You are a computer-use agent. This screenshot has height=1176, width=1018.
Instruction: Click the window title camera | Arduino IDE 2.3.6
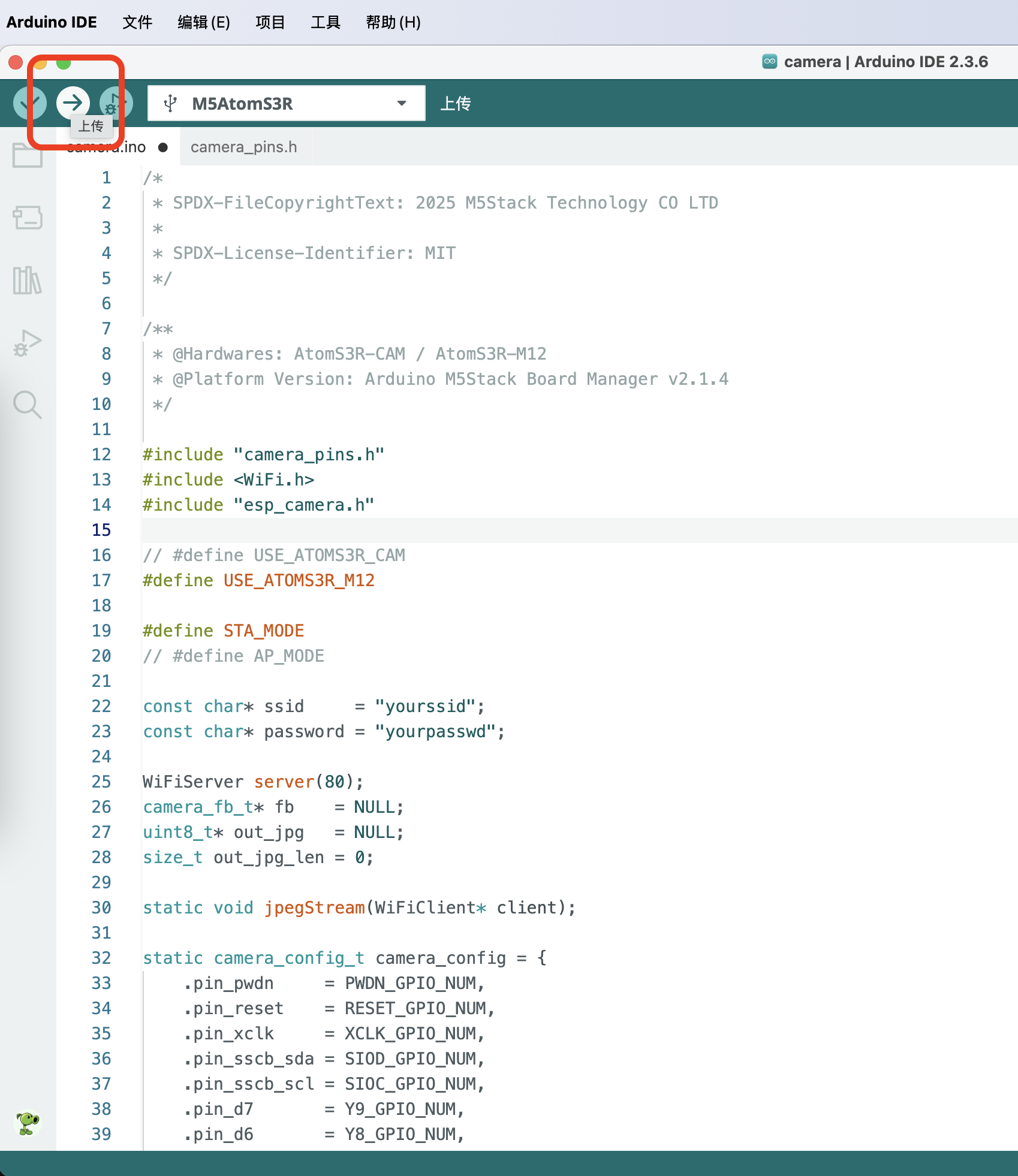tap(886, 62)
